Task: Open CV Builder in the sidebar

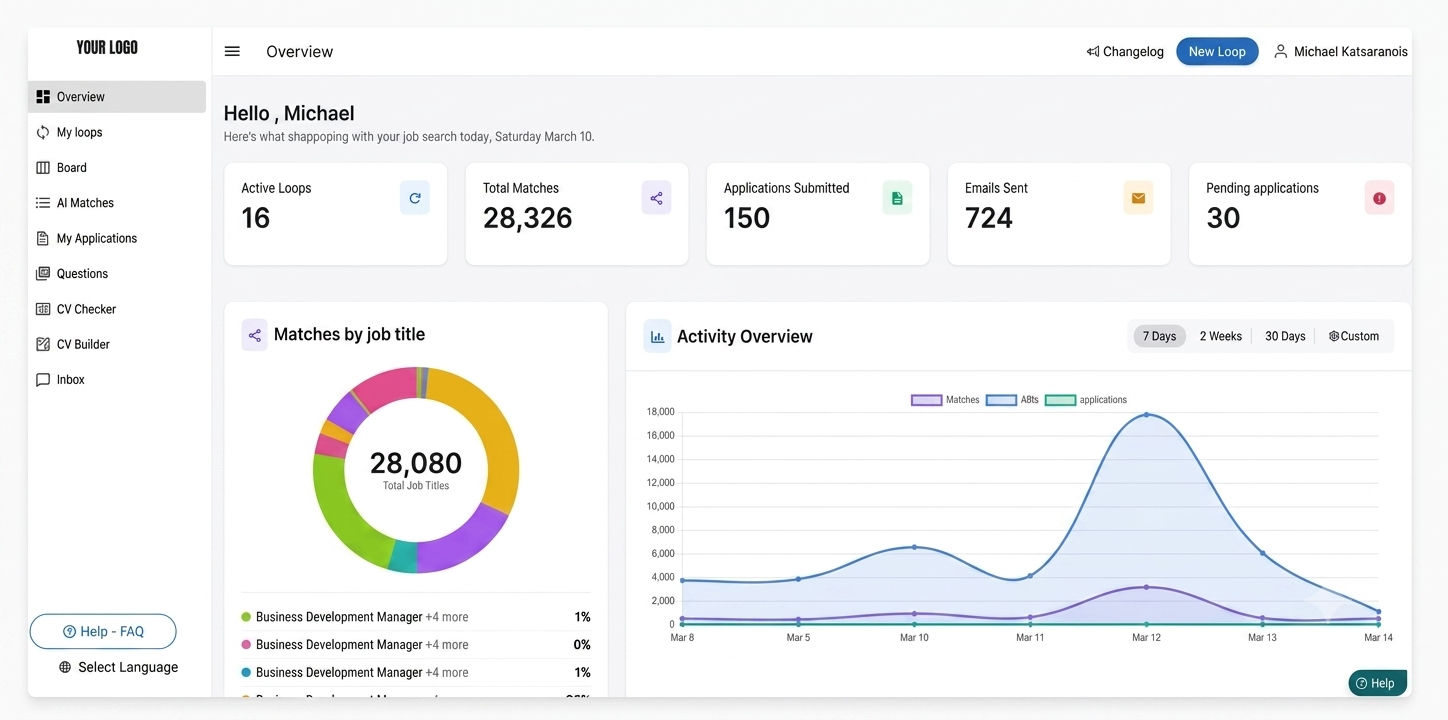Action: pyautogui.click(x=117, y=344)
